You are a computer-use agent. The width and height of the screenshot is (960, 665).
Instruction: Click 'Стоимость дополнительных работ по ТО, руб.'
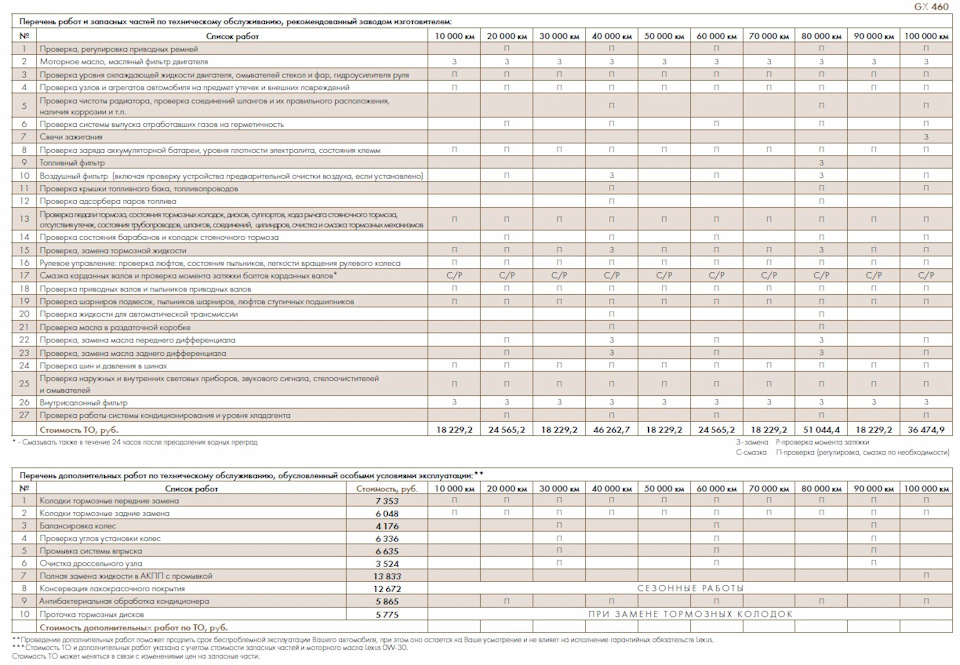click(x=133, y=628)
